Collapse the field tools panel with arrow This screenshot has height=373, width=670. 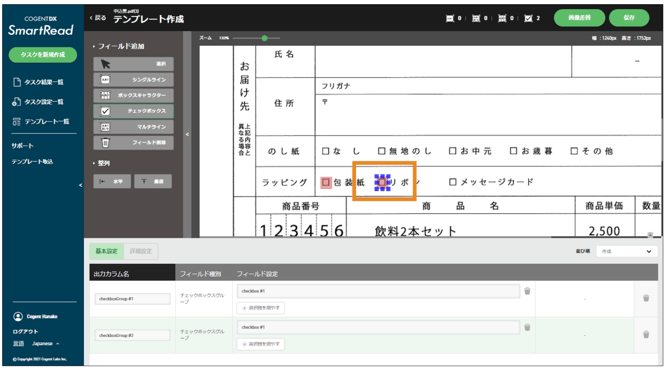click(187, 135)
